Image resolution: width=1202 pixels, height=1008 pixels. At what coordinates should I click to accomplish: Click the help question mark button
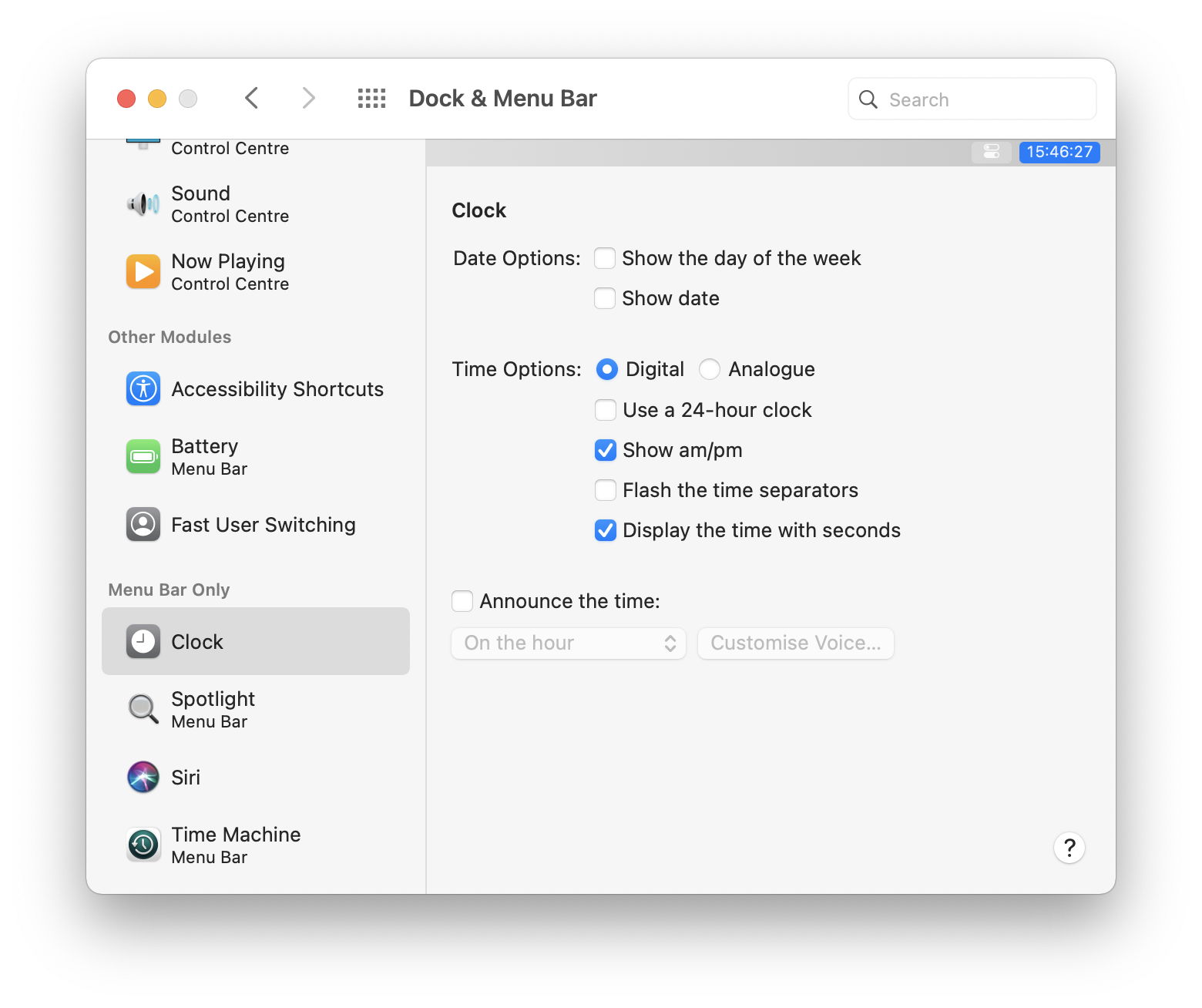pos(1069,847)
